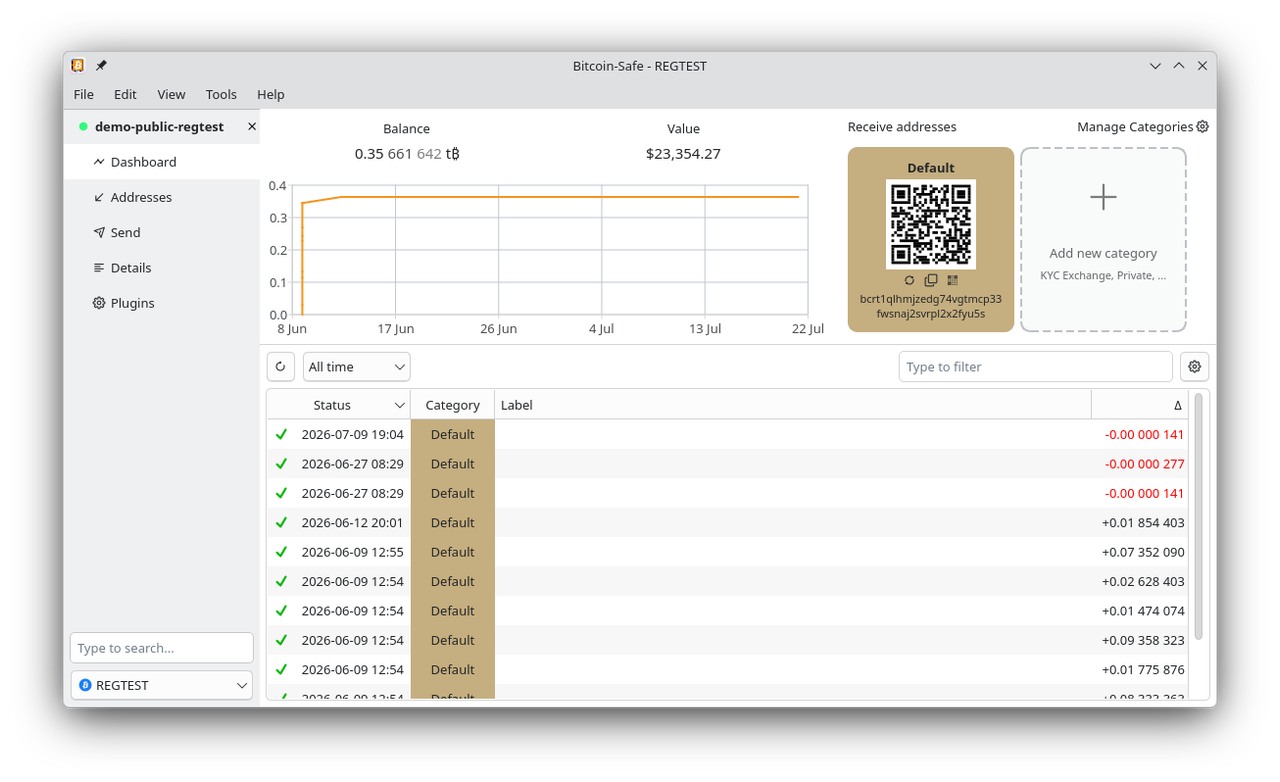Click the green checkmark for 2026-06-12 20:01
1280x782 pixels.
(x=282, y=523)
